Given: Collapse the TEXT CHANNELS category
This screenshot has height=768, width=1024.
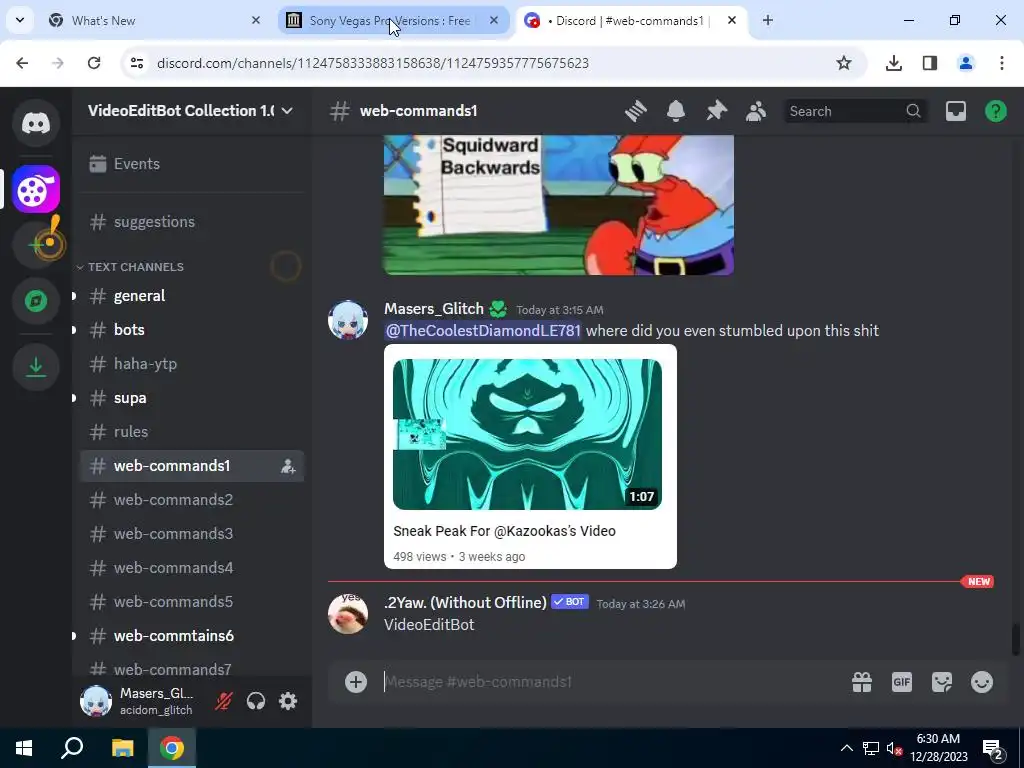Looking at the screenshot, I should [x=130, y=266].
